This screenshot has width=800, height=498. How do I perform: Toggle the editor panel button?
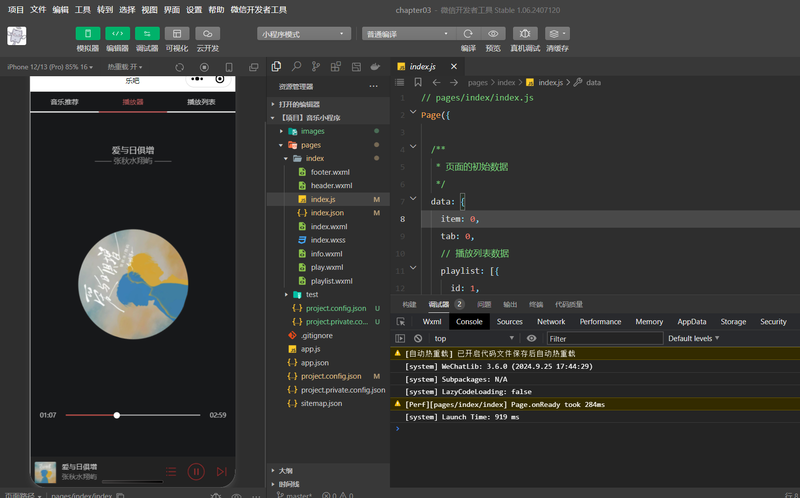[117, 34]
